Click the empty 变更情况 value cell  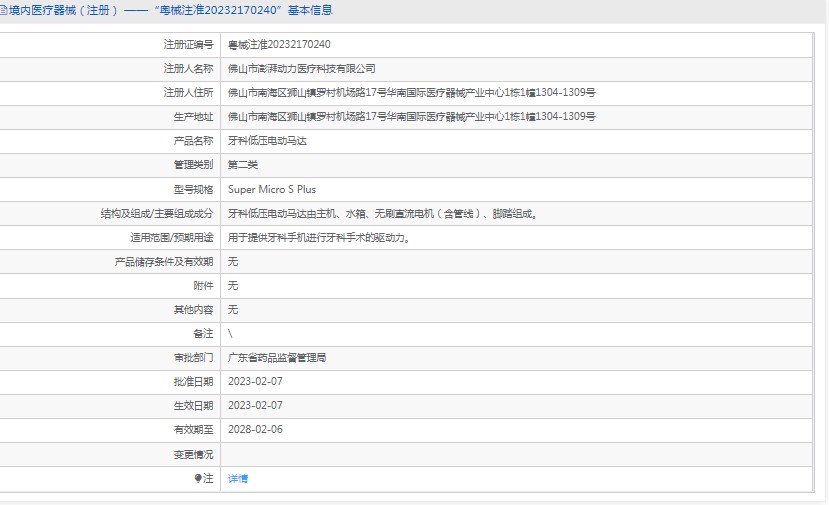click(516, 454)
